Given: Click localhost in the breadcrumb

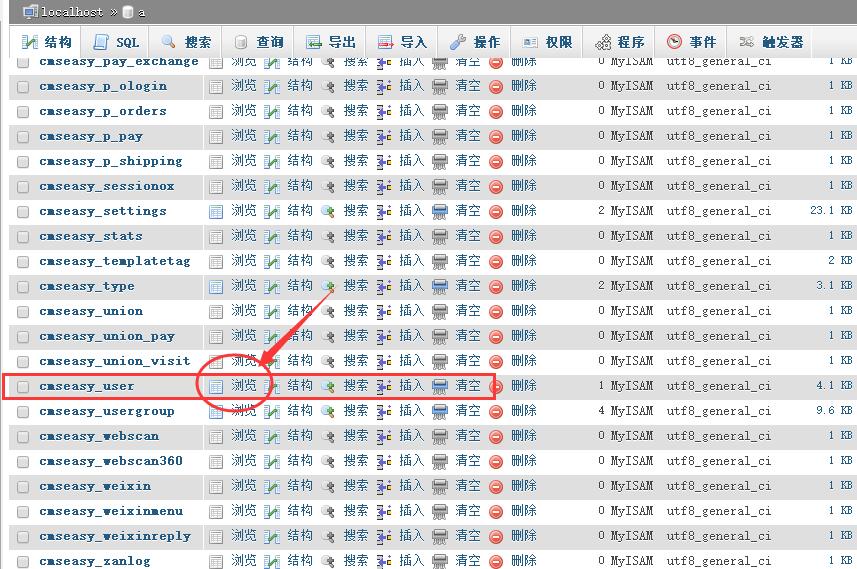Looking at the screenshot, I should 72,12.
